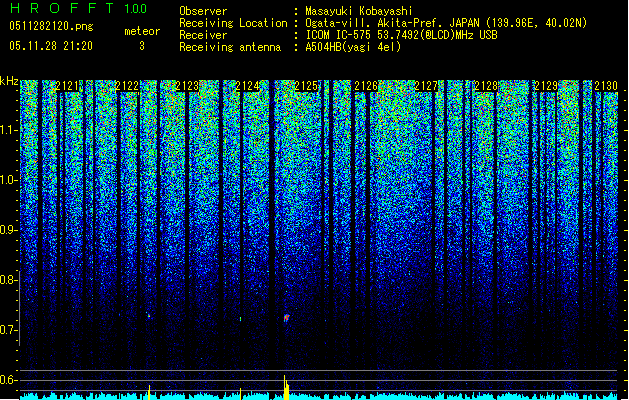Click the 2122 time marker

(127, 86)
